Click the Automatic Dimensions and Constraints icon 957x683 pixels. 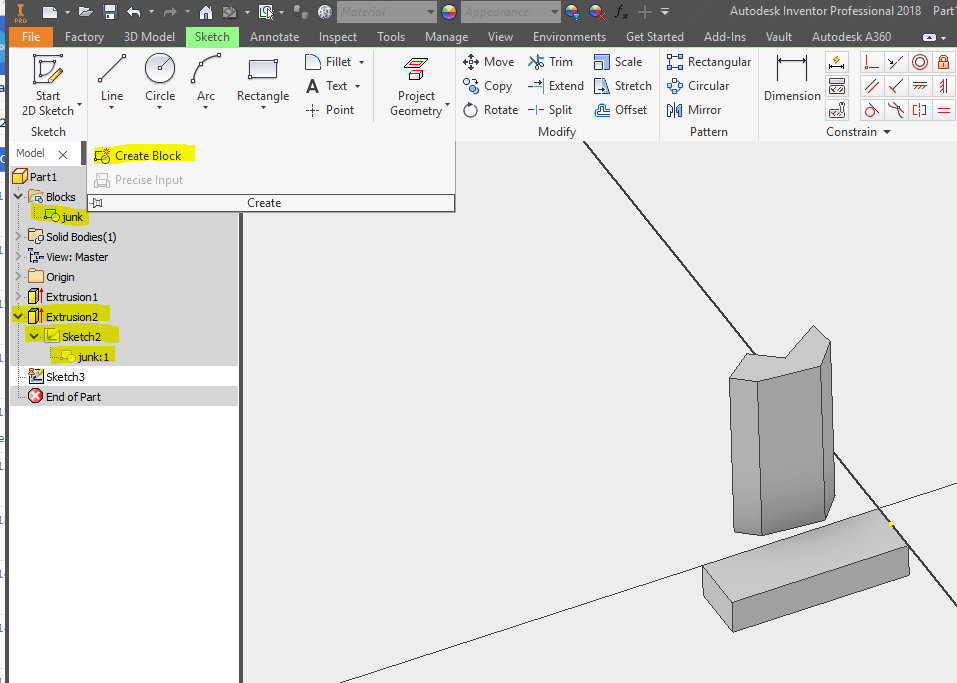(837, 62)
